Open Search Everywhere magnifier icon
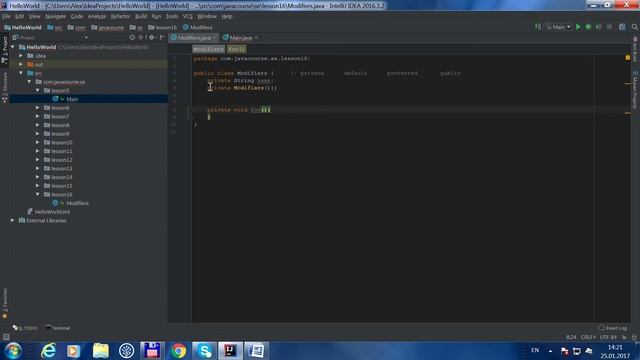Image resolution: width=640 pixels, height=360 pixels. 634,27
